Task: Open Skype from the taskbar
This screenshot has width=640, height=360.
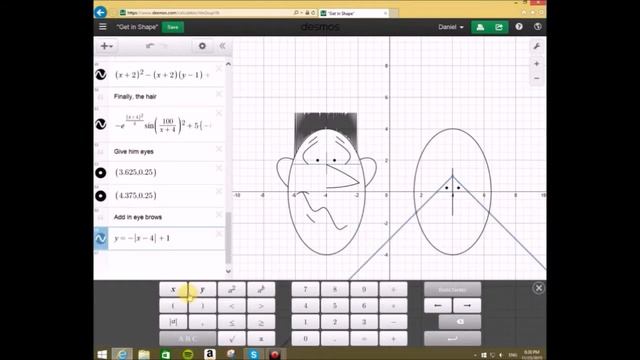Action: pyautogui.click(x=253, y=354)
